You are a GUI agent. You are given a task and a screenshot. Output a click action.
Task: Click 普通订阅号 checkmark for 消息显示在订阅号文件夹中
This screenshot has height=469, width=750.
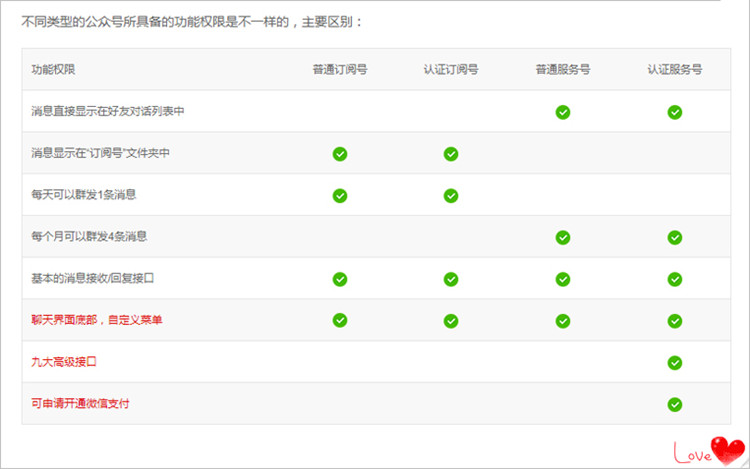[x=340, y=154]
